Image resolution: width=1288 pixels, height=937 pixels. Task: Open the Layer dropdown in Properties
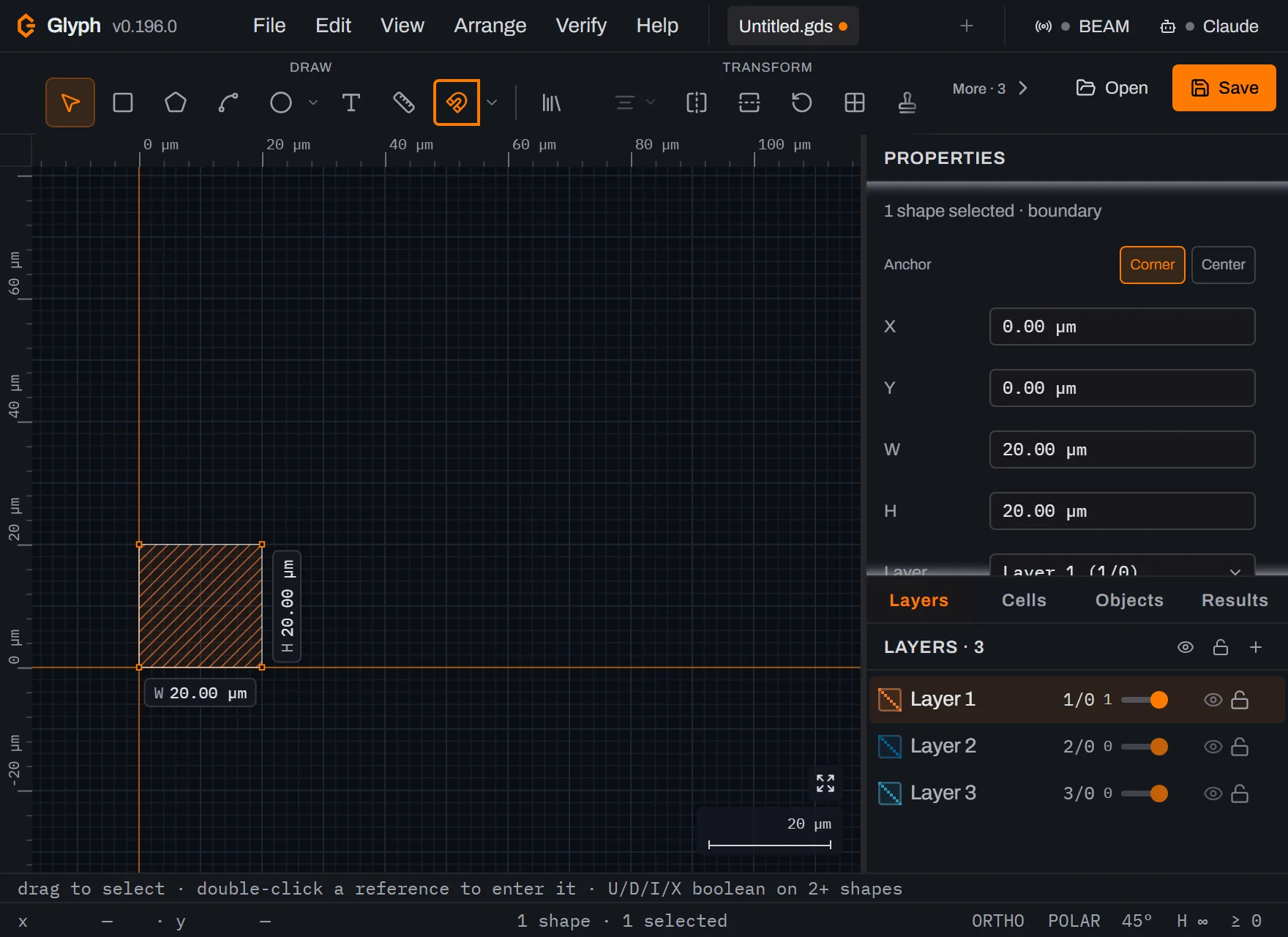click(x=1122, y=565)
